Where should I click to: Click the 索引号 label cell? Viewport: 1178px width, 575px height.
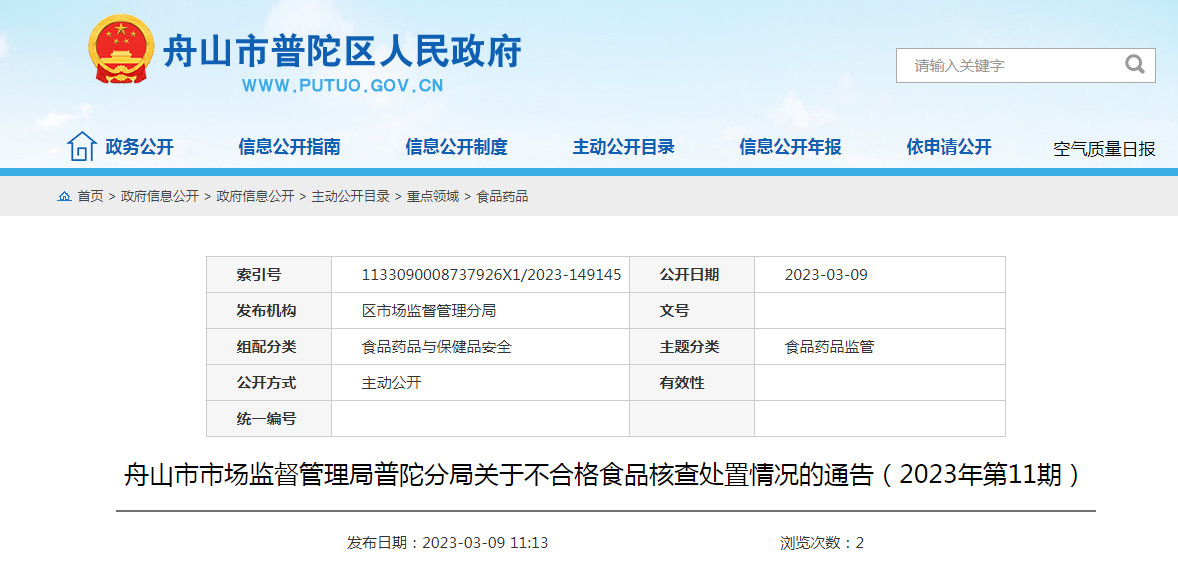[269, 274]
